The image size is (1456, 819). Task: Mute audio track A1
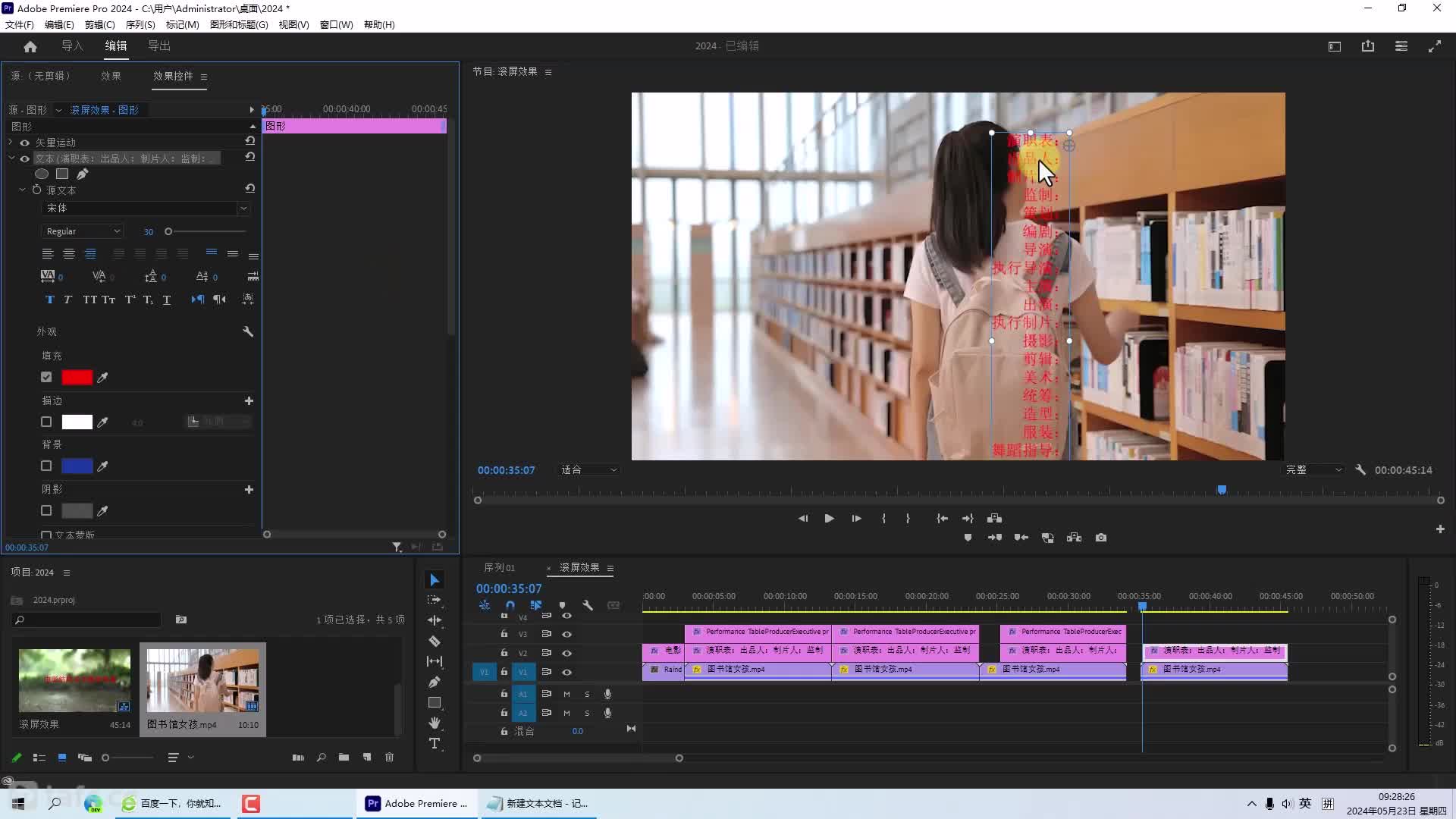tap(566, 694)
